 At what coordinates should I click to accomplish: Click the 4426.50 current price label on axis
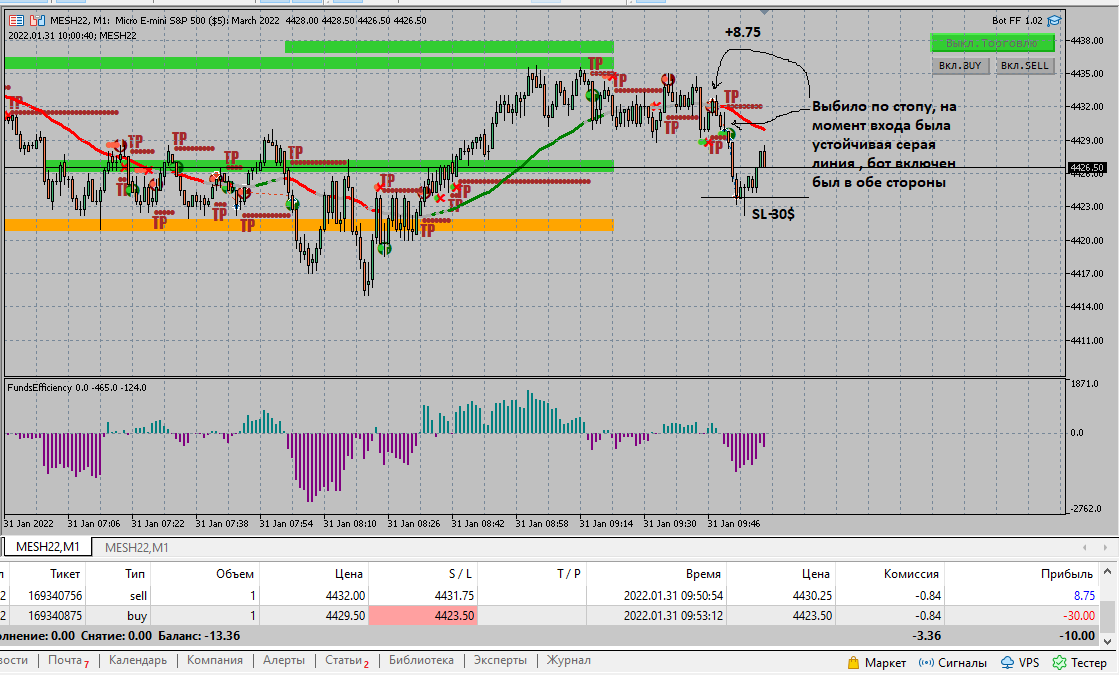tap(1086, 168)
